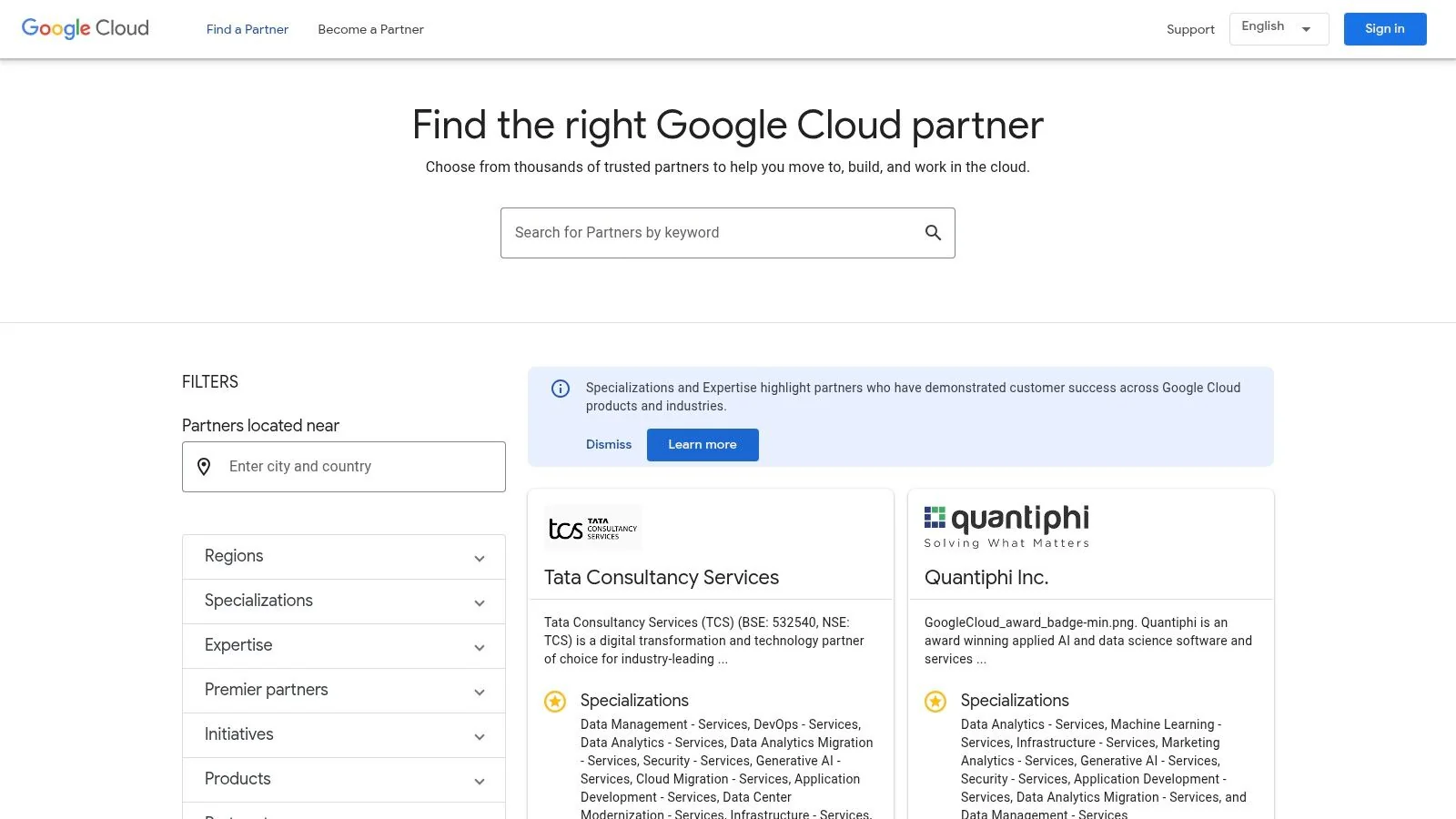The height and width of the screenshot is (819, 1456).
Task: Click the Google Cloud logo
Action: [85, 28]
